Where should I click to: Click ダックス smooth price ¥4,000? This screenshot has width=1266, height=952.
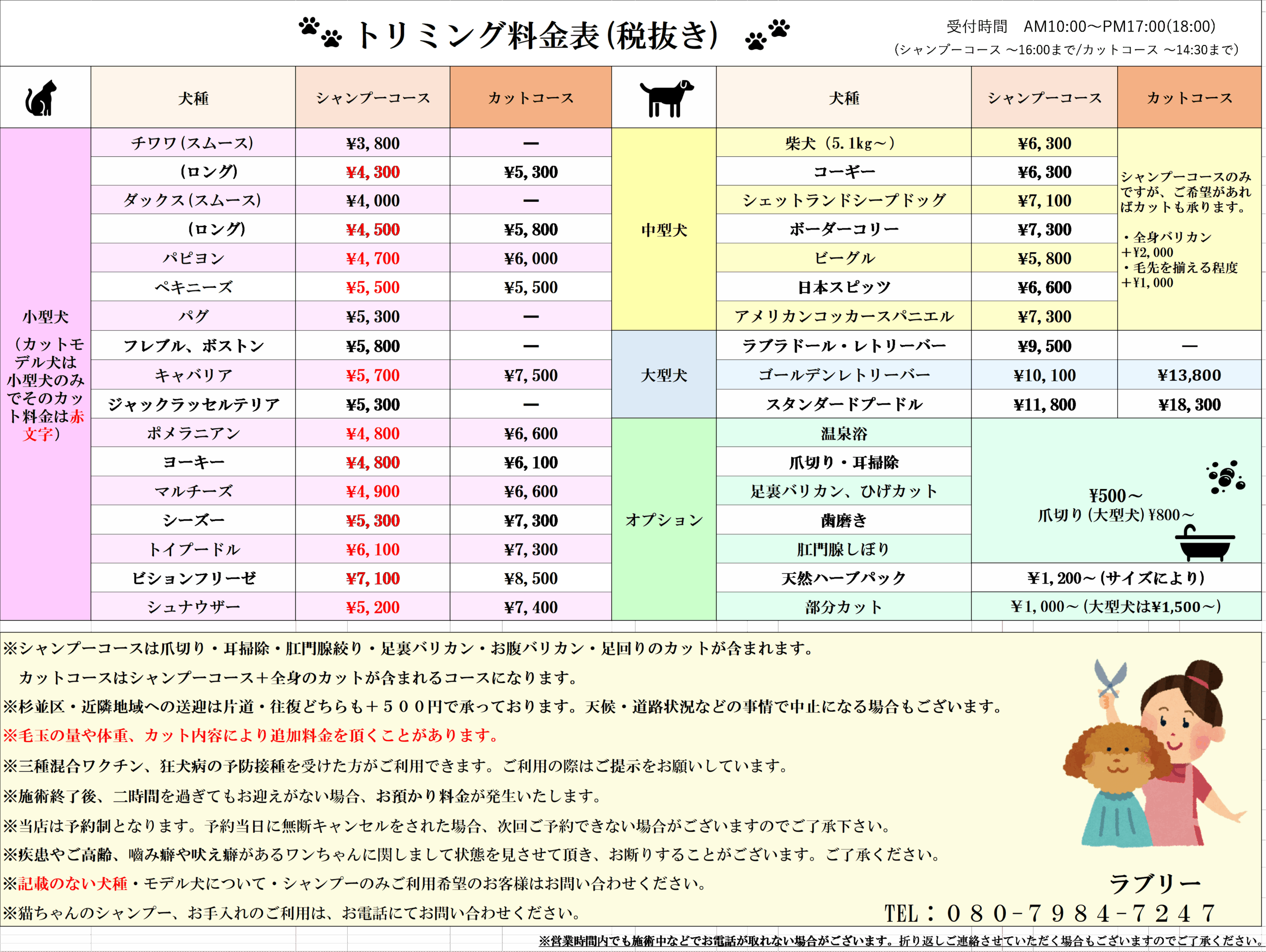372,200
